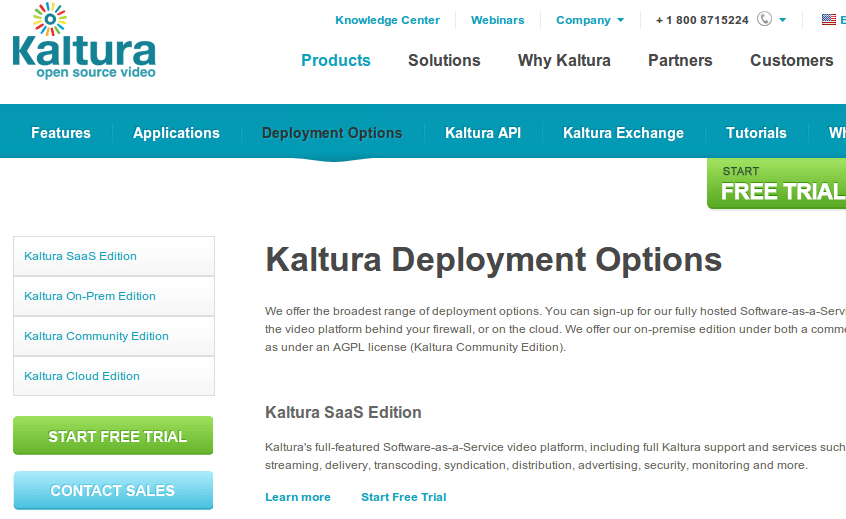Click Learn more under SaaS Edition
846x519 pixels.
pos(298,497)
